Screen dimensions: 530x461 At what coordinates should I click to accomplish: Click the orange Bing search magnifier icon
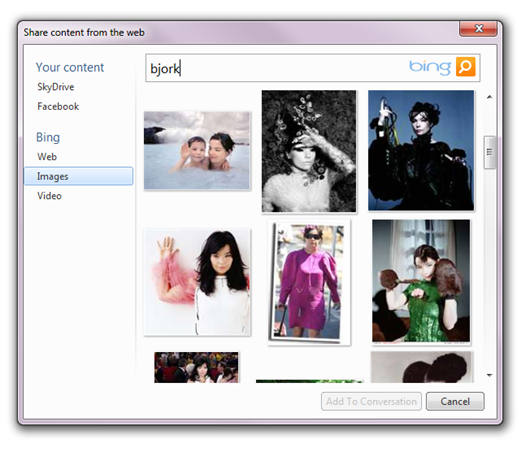coord(465,67)
